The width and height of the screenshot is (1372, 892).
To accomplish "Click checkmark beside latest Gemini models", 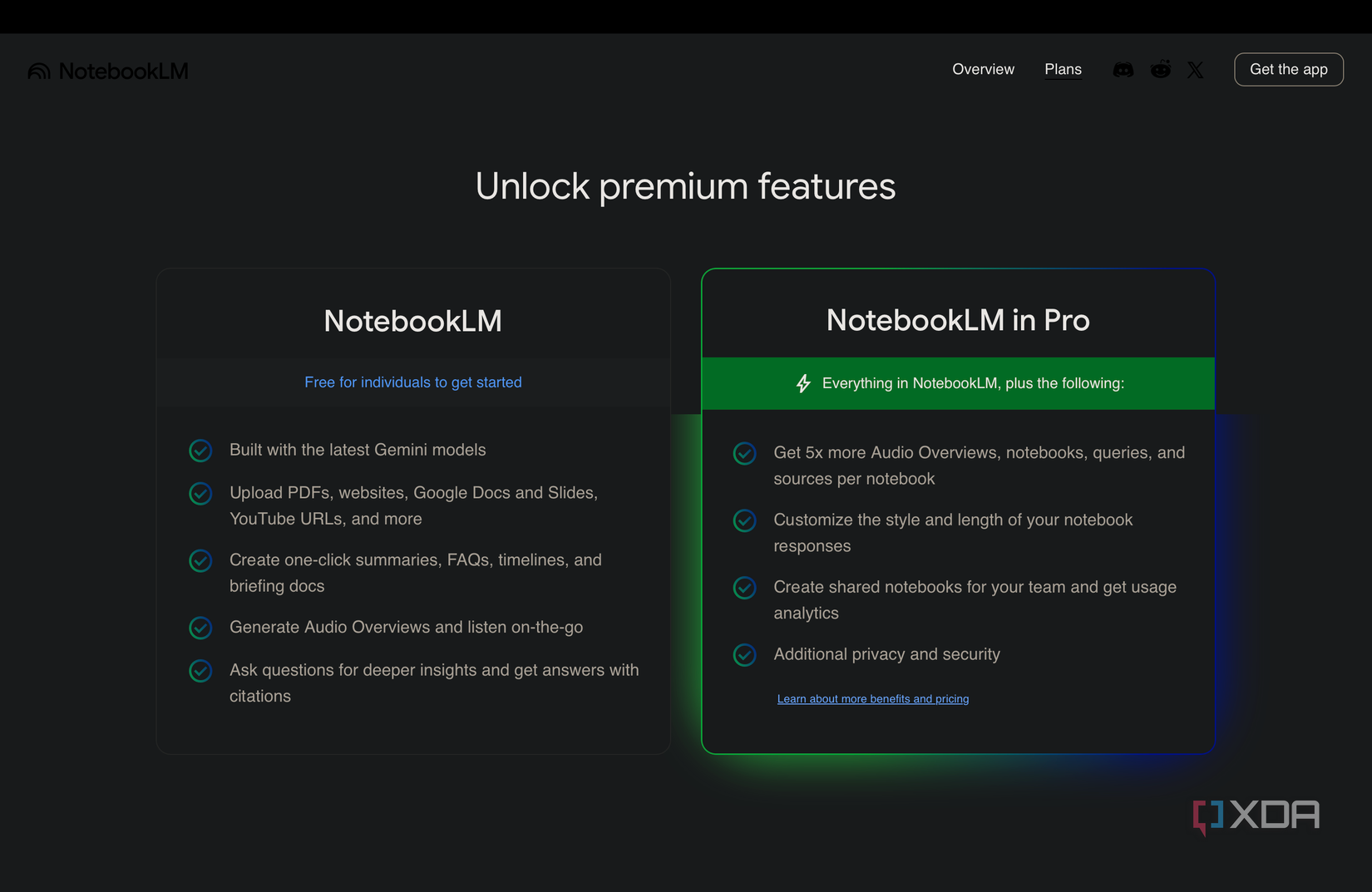I will (200, 451).
